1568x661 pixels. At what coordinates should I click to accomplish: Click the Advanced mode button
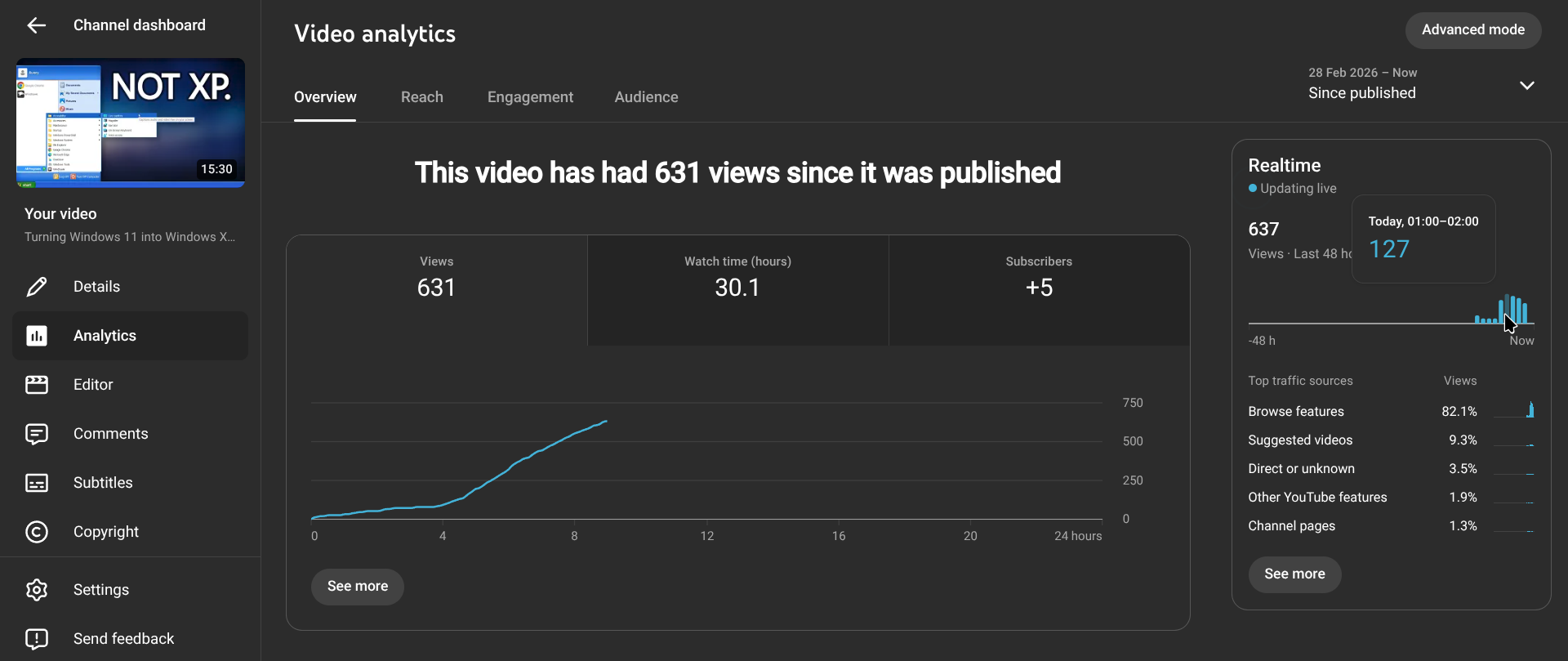click(1472, 30)
